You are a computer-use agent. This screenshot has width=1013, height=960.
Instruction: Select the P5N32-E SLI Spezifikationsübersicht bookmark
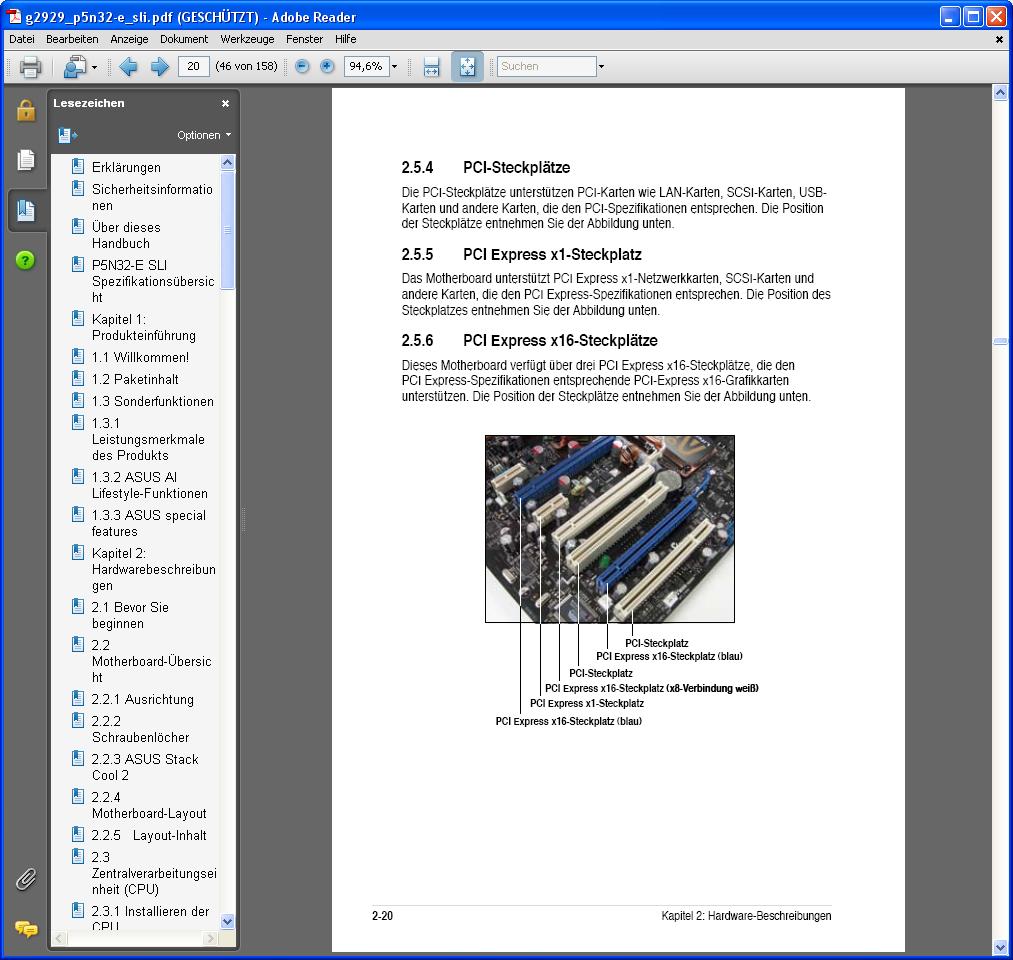(x=153, y=282)
